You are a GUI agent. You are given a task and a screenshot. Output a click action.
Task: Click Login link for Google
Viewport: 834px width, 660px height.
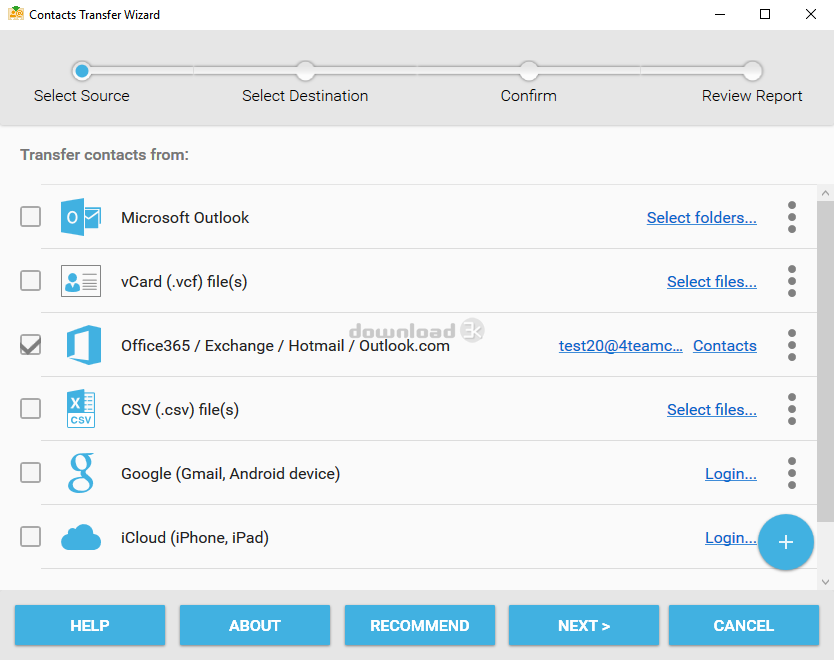[731, 473]
